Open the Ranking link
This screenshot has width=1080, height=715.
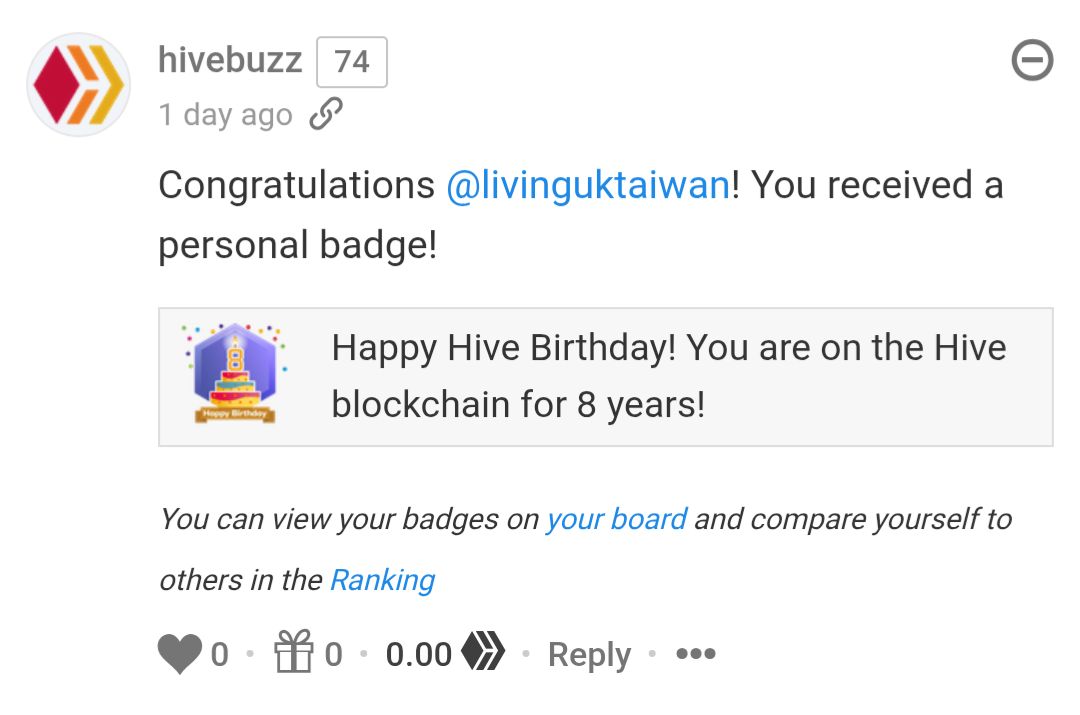(382, 580)
